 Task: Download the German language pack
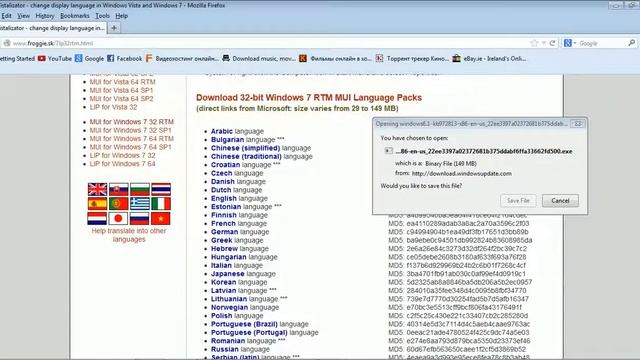[224, 231]
